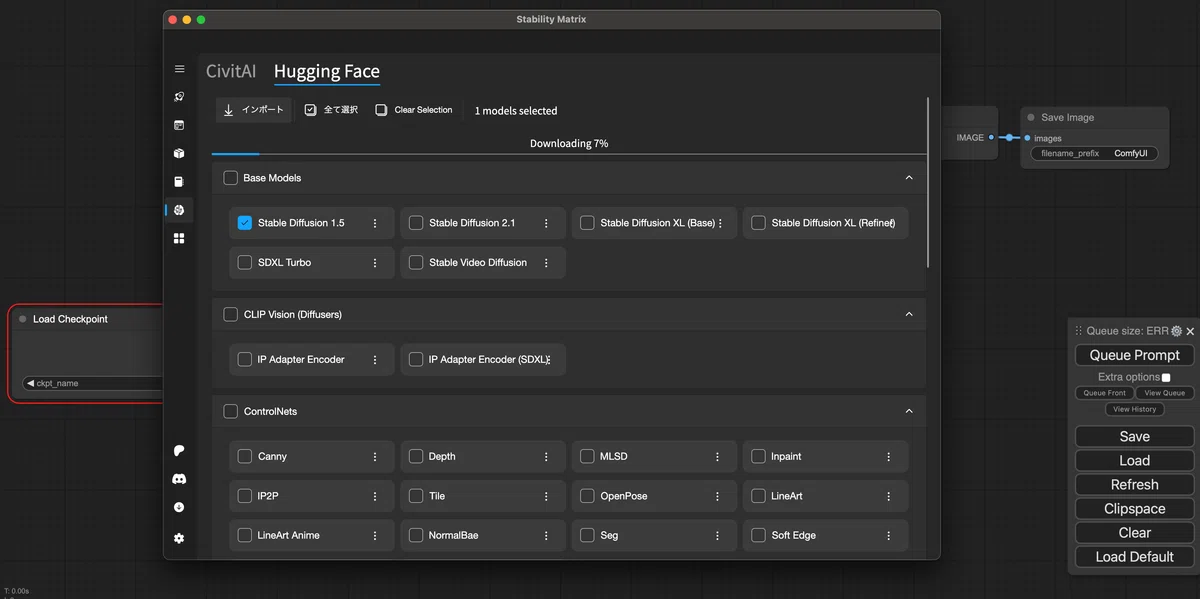Open the ComfyUI queue panel gear settings
This screenshot has height=599, width=1200.
click(1176, 331)
